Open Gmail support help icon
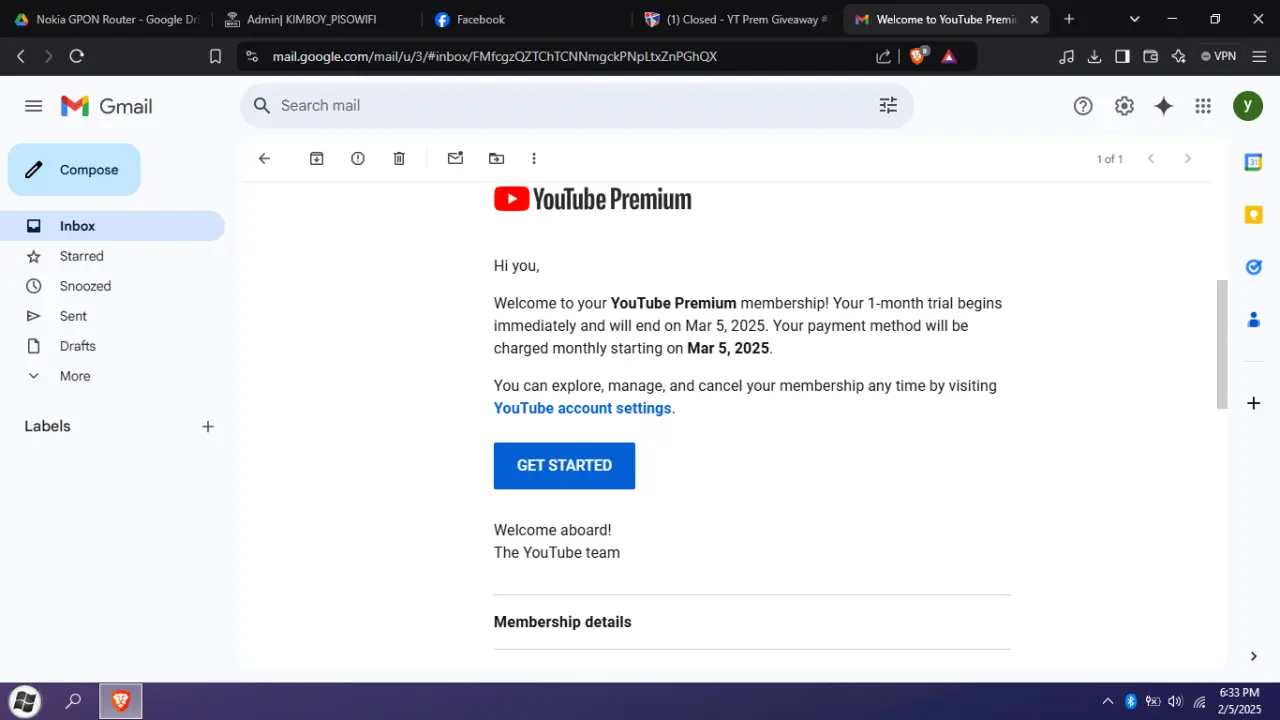 point(1083,106)
